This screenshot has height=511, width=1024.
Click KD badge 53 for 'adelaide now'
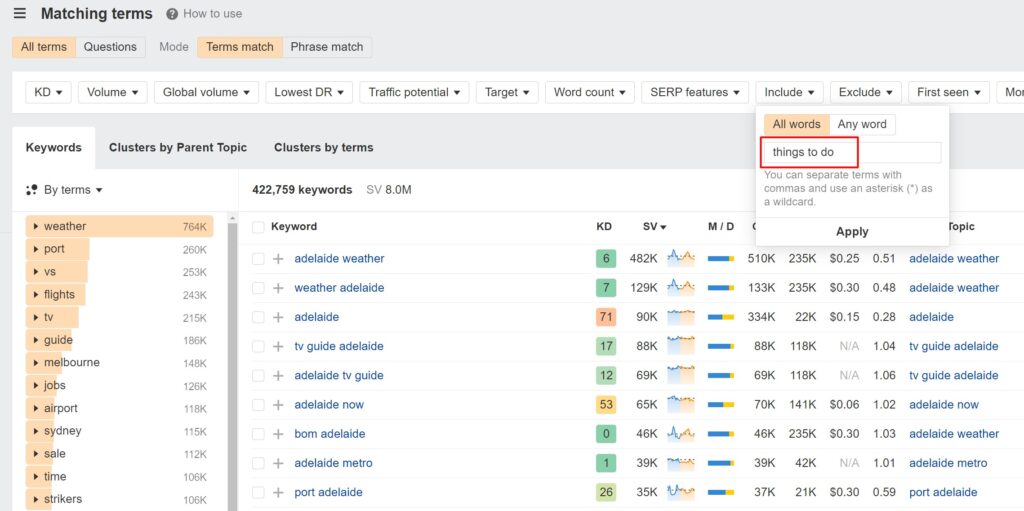[x=606, y=404]
